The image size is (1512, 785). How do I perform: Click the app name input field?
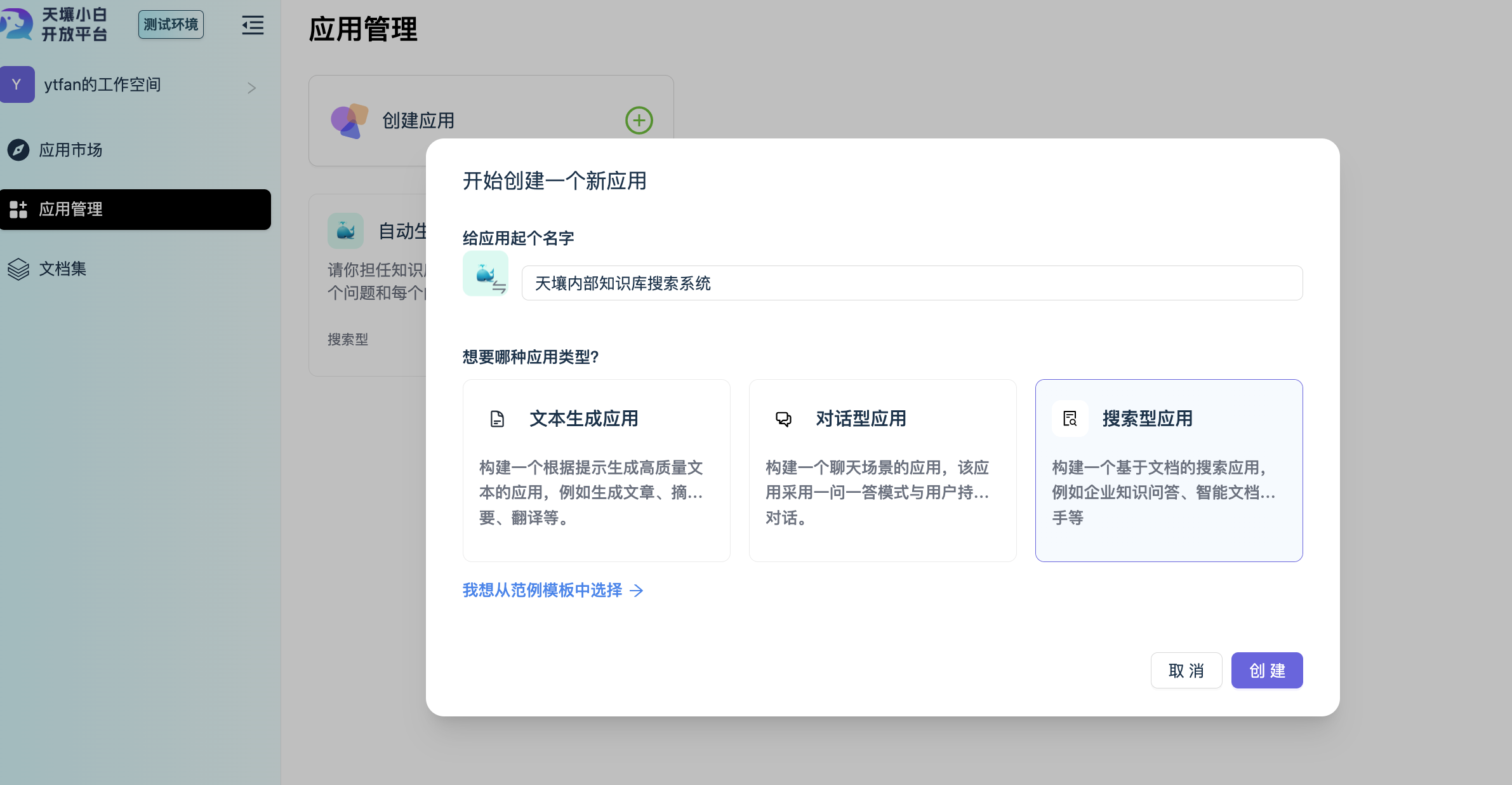pos(912,283)
